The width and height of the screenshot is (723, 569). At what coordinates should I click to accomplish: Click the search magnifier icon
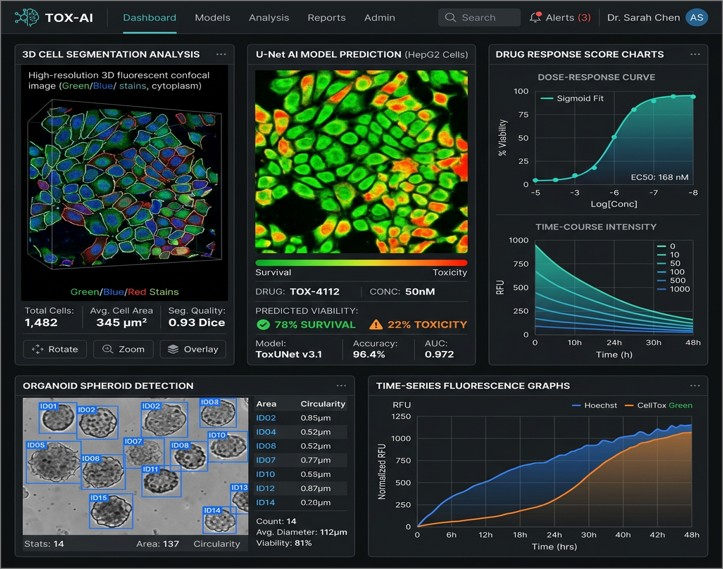(450, 18)
